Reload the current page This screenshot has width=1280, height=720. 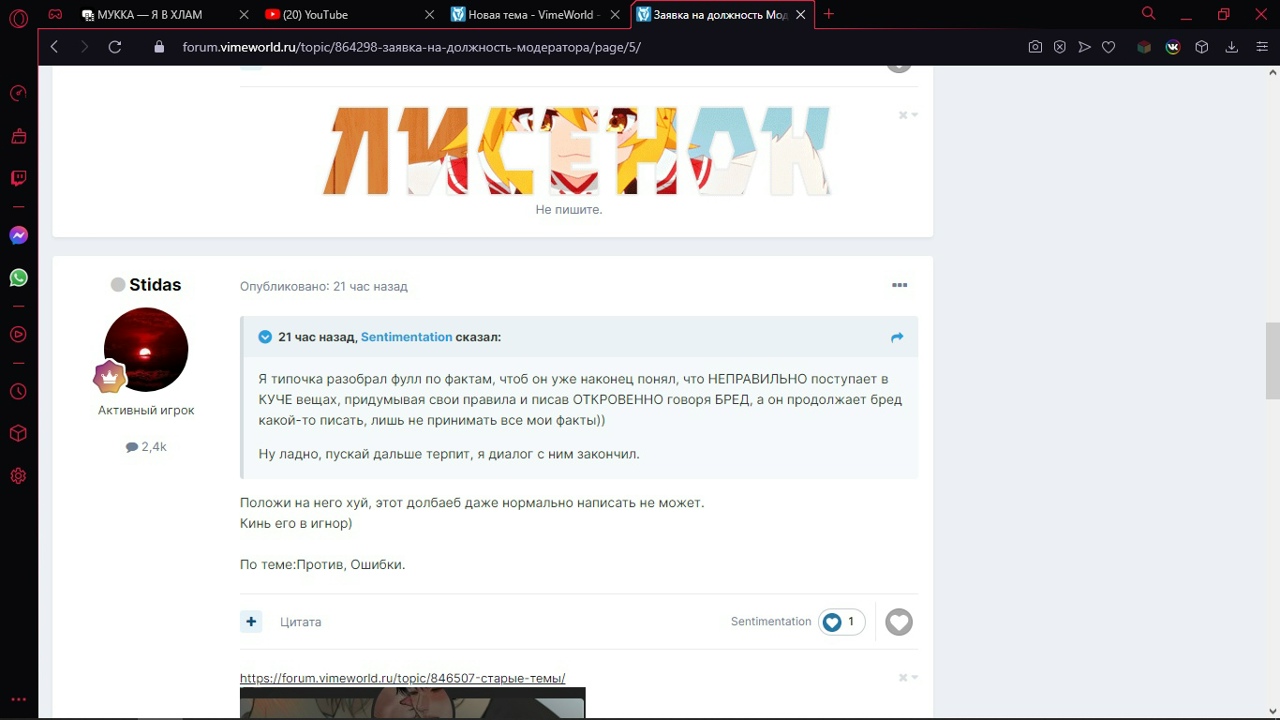pos(115,47)
